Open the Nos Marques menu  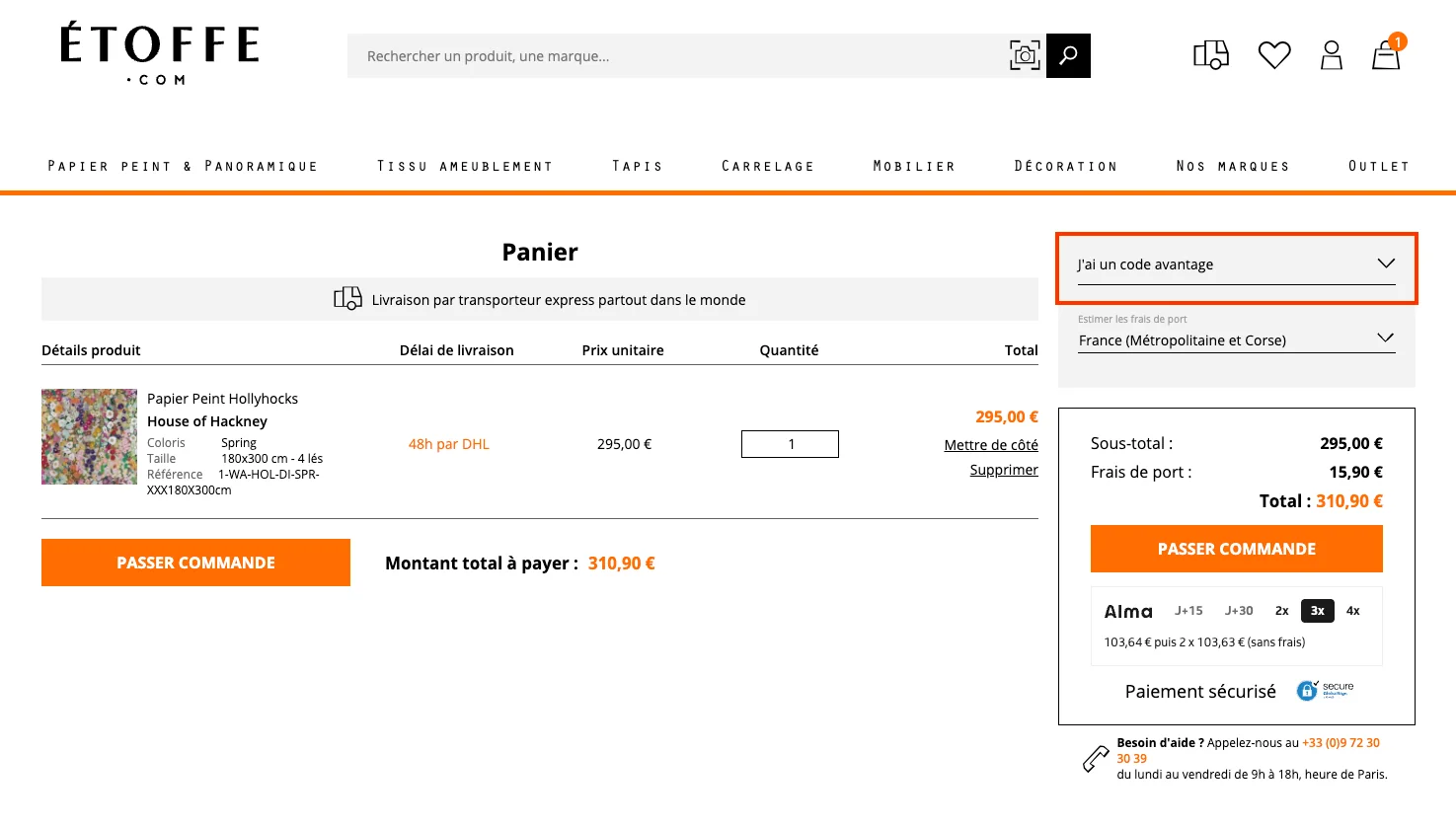point(1233,166)
